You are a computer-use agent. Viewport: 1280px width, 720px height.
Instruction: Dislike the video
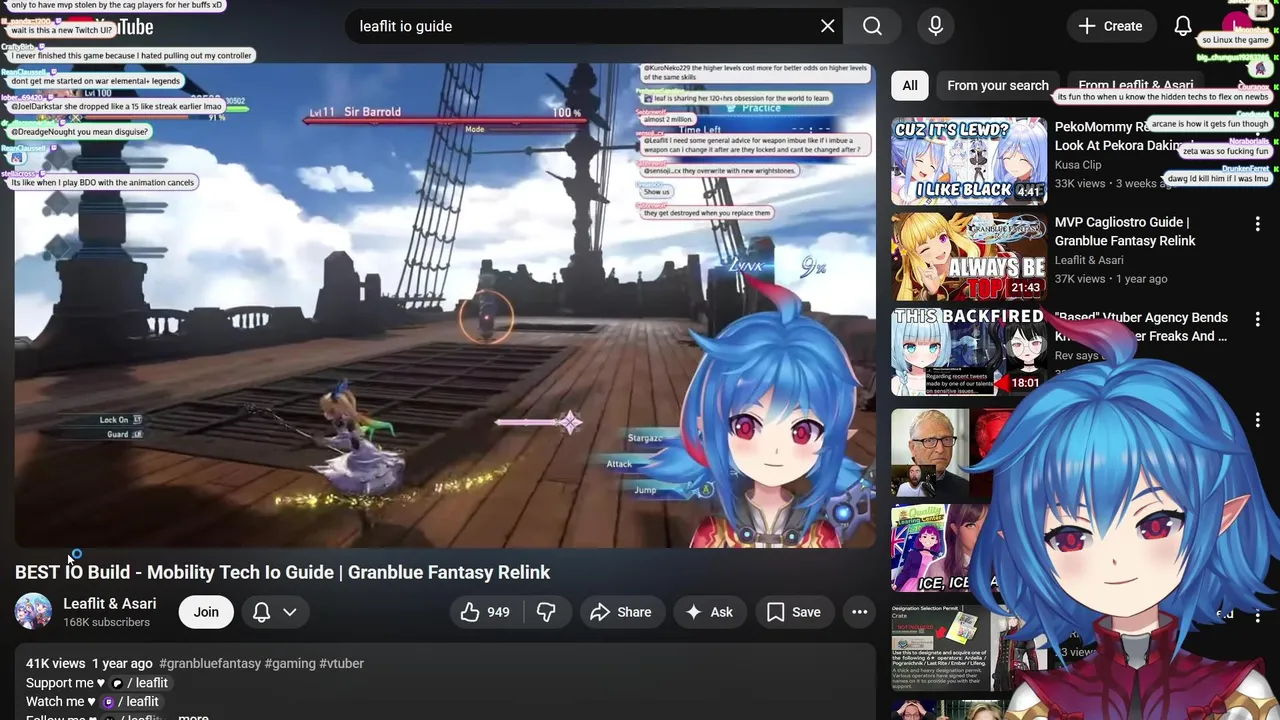[x=546, y=612]
